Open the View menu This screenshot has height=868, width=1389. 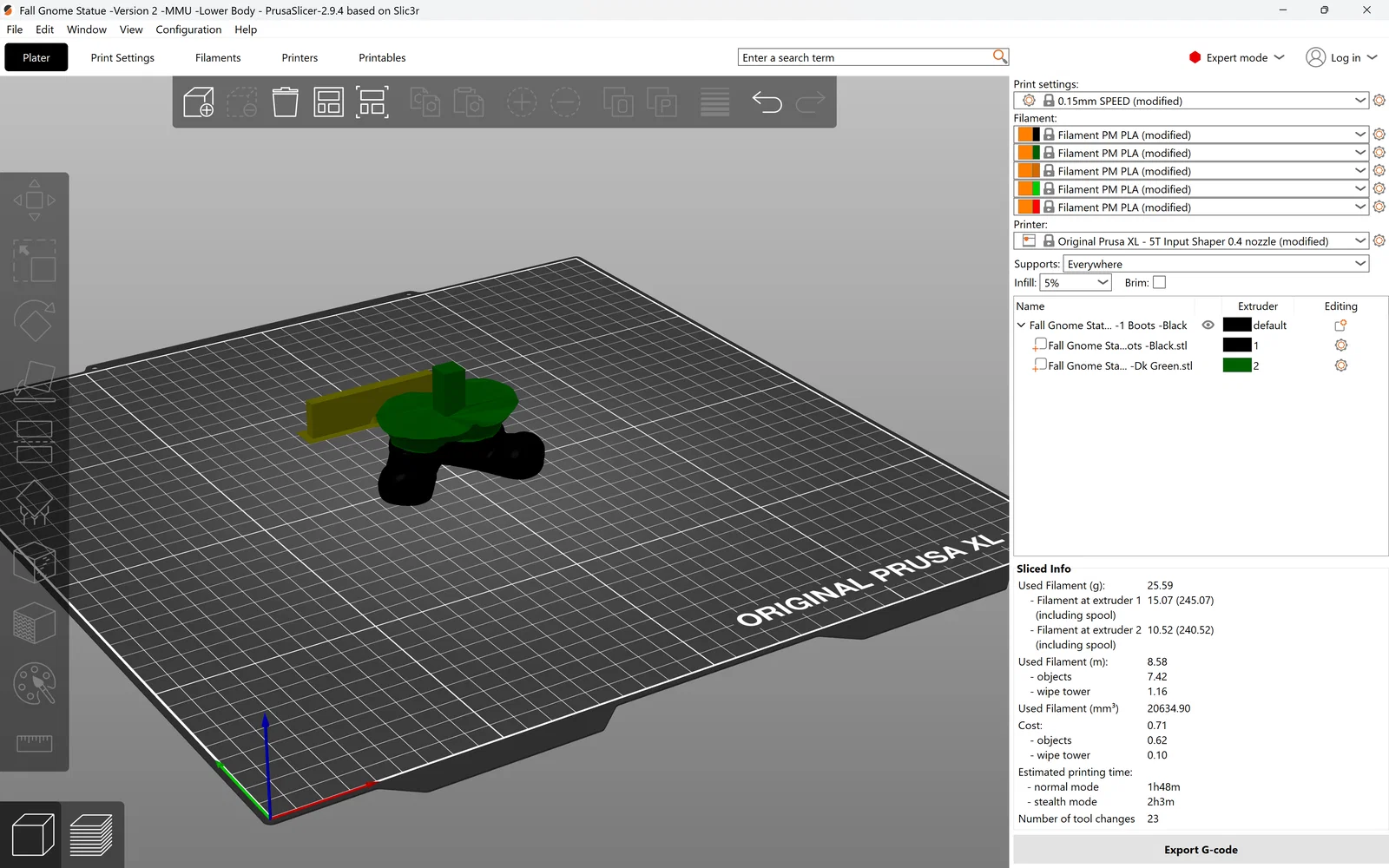131,30
